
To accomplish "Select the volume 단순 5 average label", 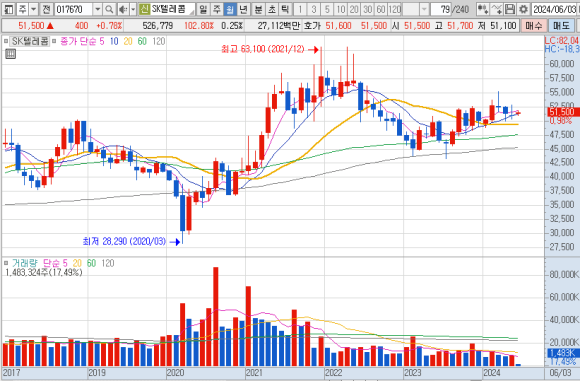I will coord(55,263).
